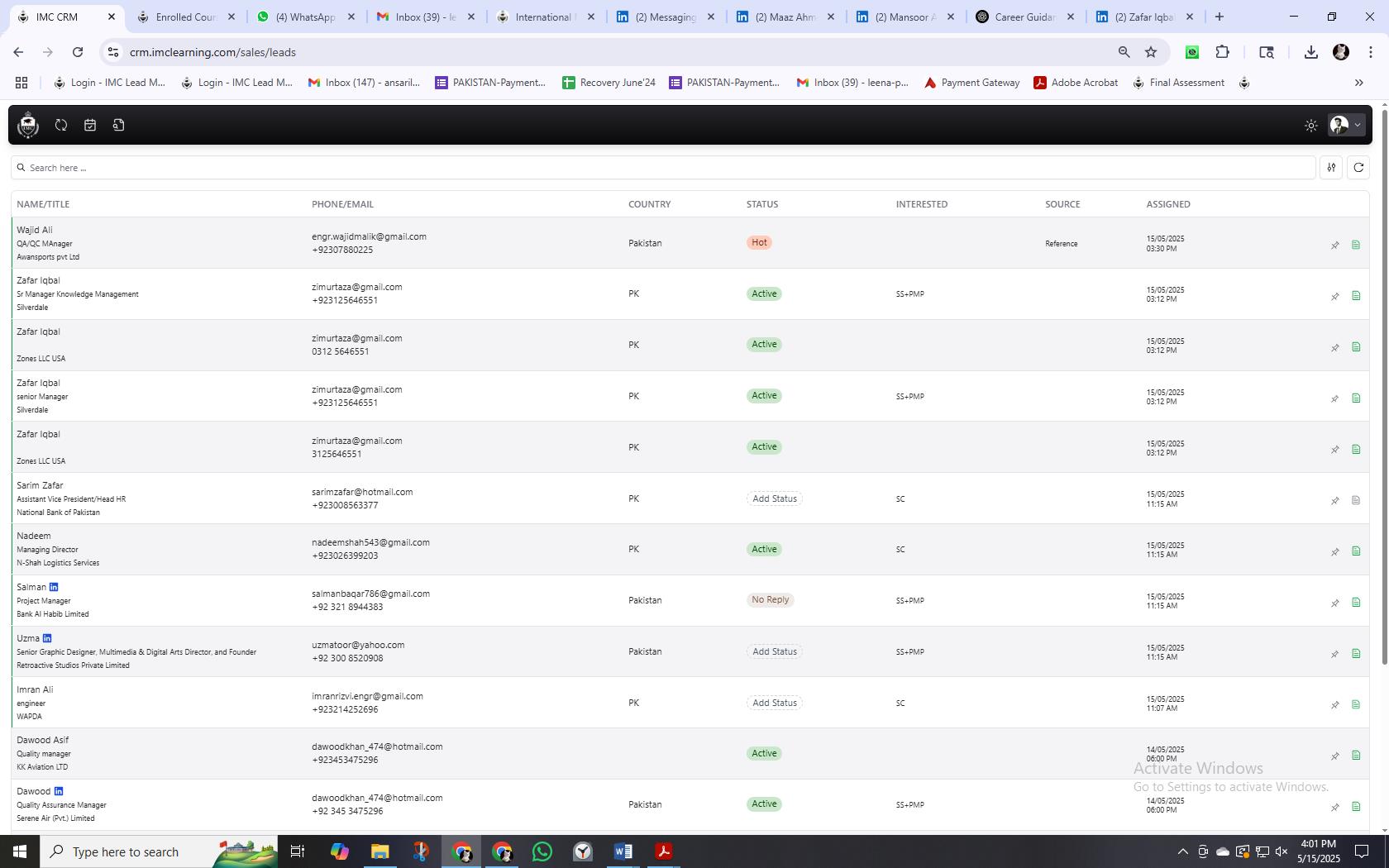The image size is (1389, 868).
Task: Click the IMC logo in CRM header
Action: 28,125
